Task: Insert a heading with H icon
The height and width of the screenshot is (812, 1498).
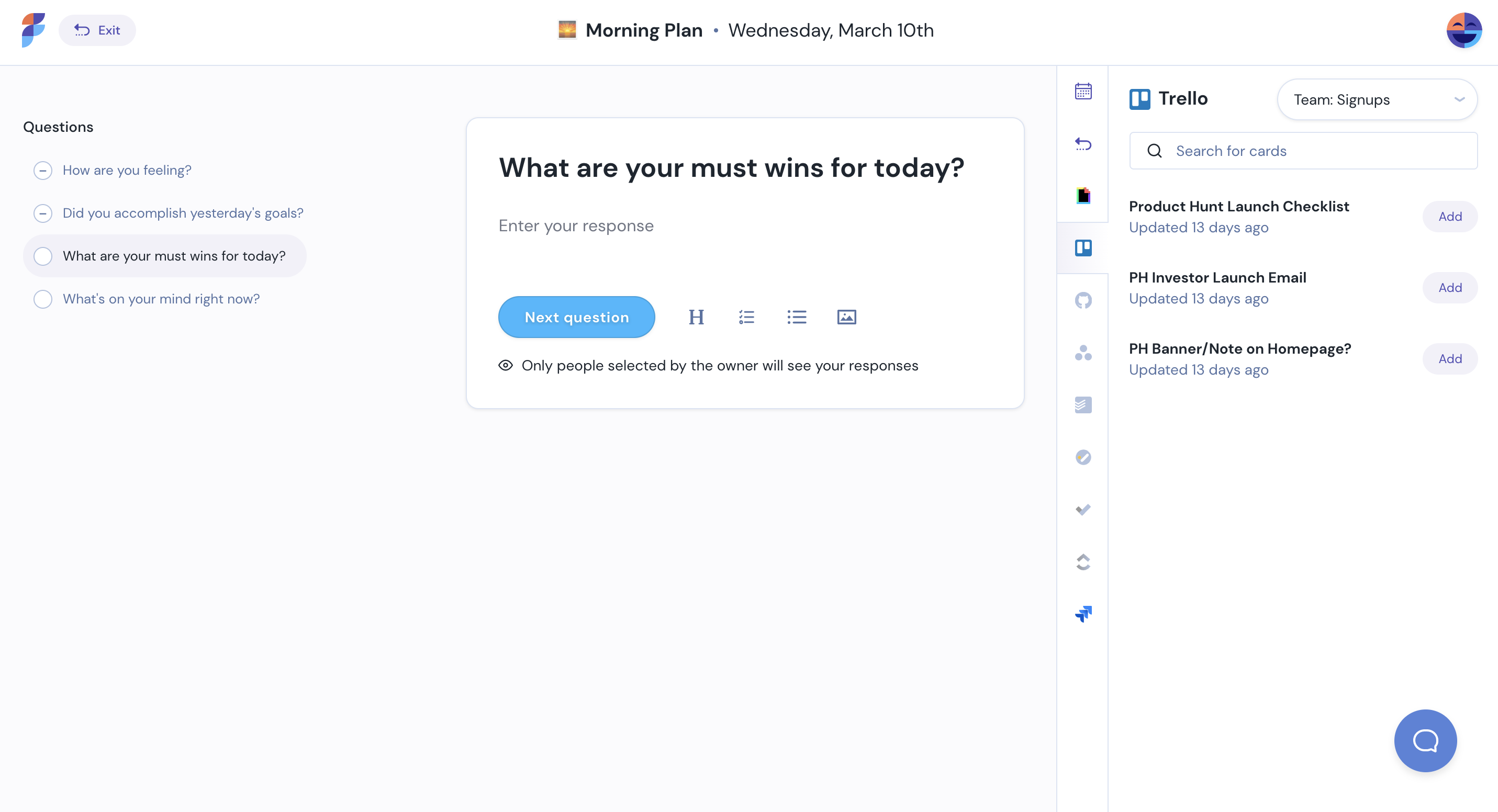Action: 696,318
